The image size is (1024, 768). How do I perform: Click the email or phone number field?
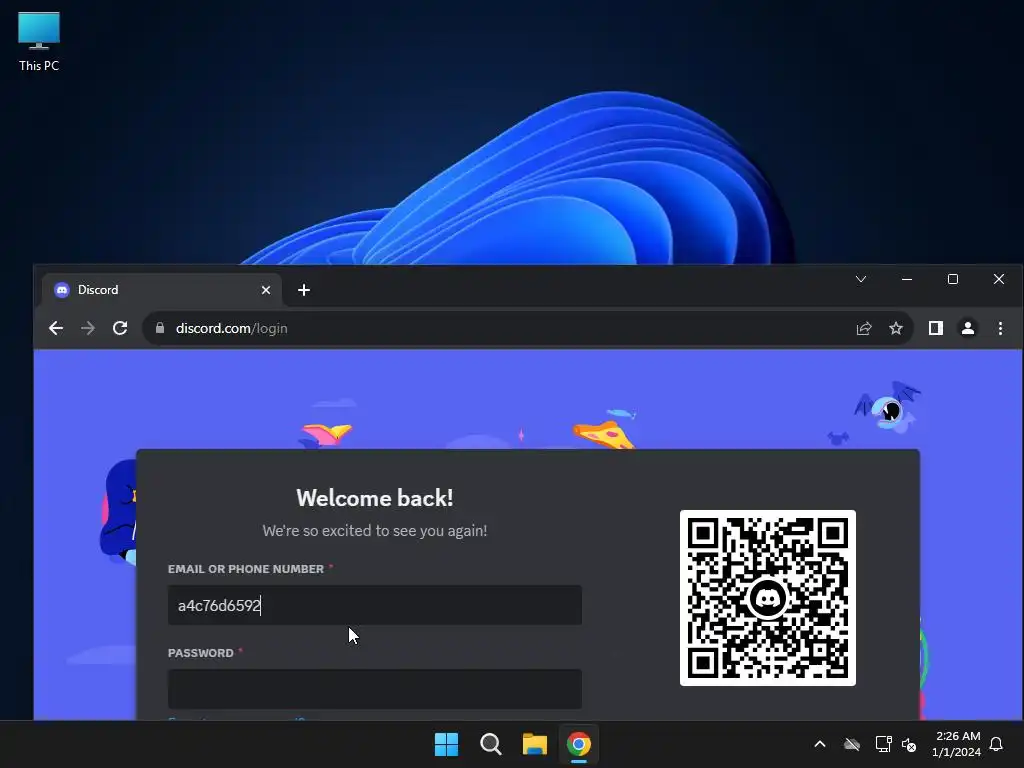coord(375,605)
